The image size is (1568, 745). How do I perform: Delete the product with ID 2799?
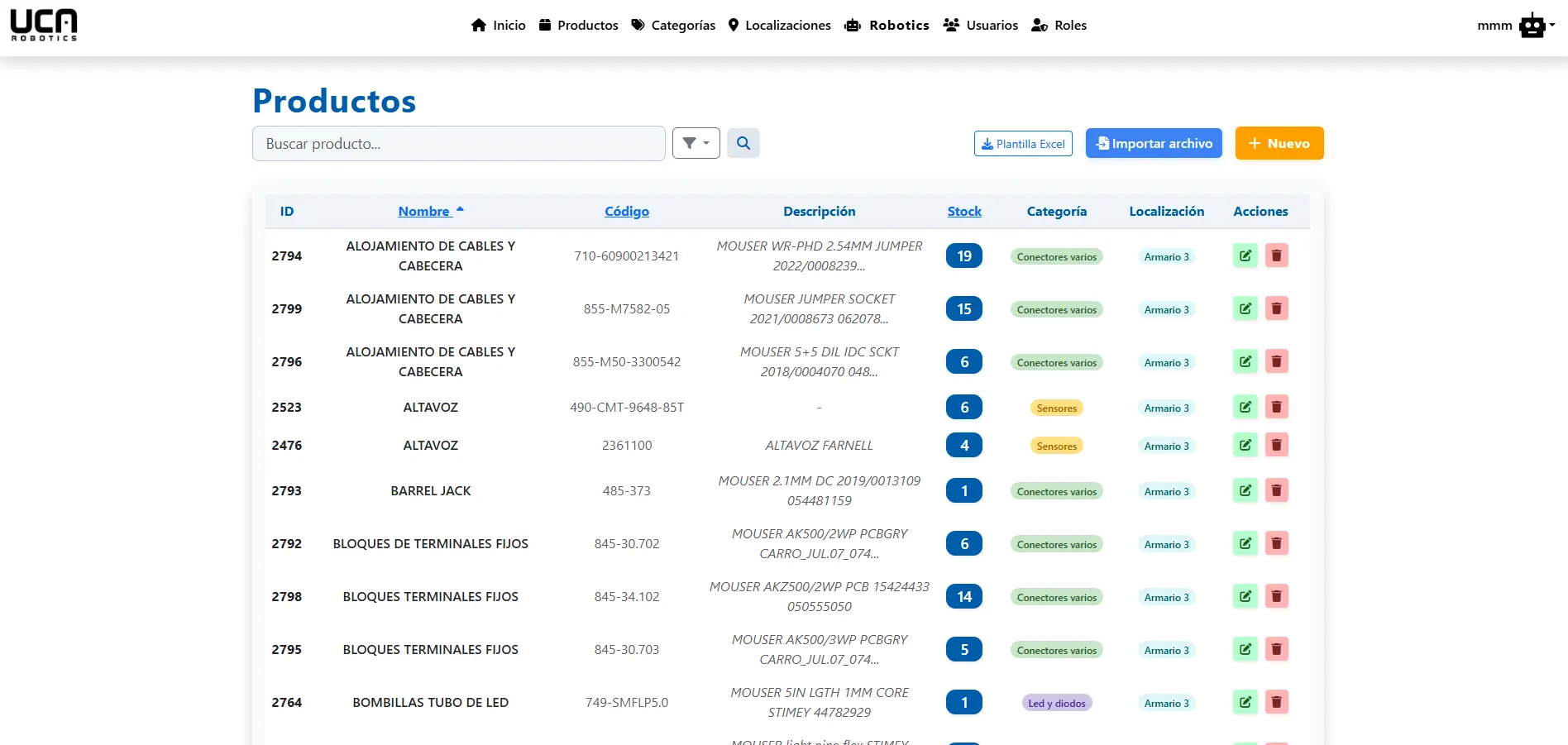(x=1276, y=308)
